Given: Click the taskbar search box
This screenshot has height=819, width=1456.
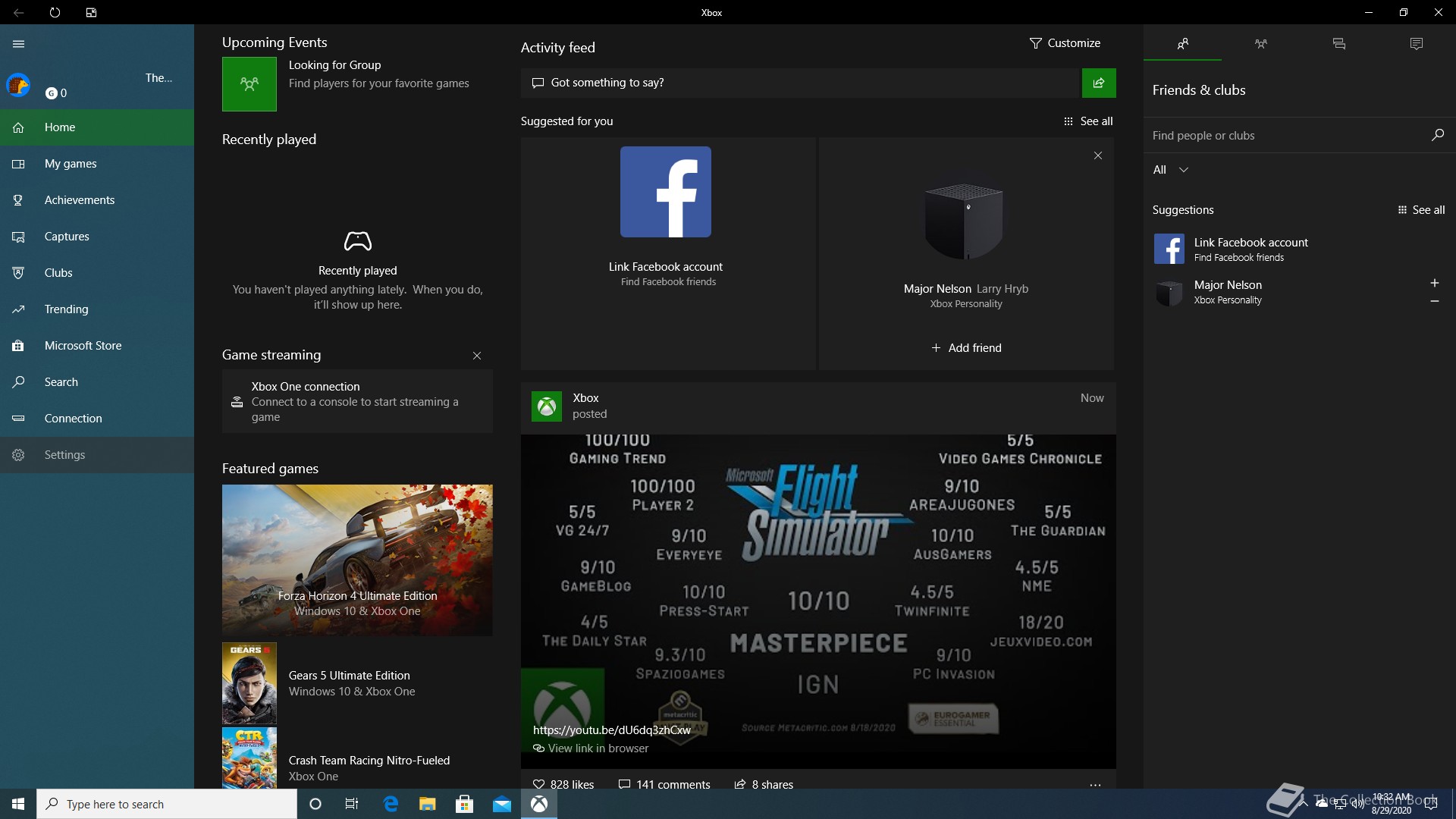Looking at the screenshot, I should click(167, 804).
